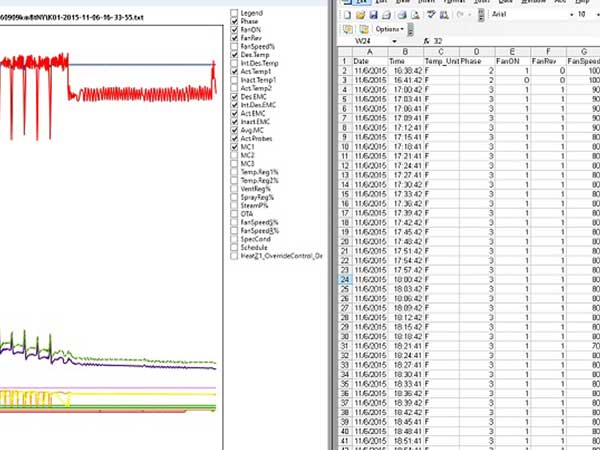Uncheck the Des.EMC checkbox
This screenshot has height=450, width=600.
(234, 97)
